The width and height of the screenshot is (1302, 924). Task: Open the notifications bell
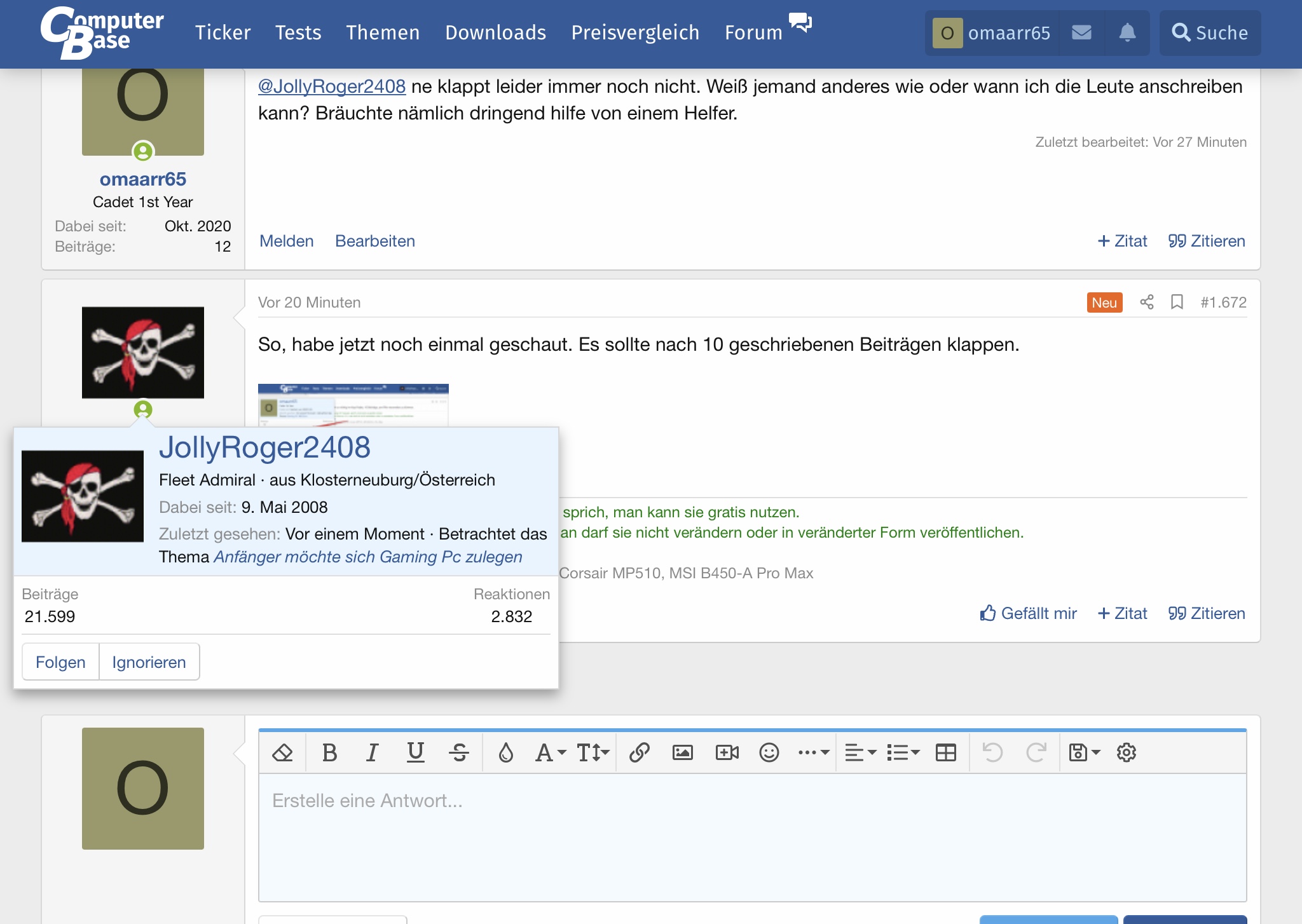click(x=1127, y=32)
